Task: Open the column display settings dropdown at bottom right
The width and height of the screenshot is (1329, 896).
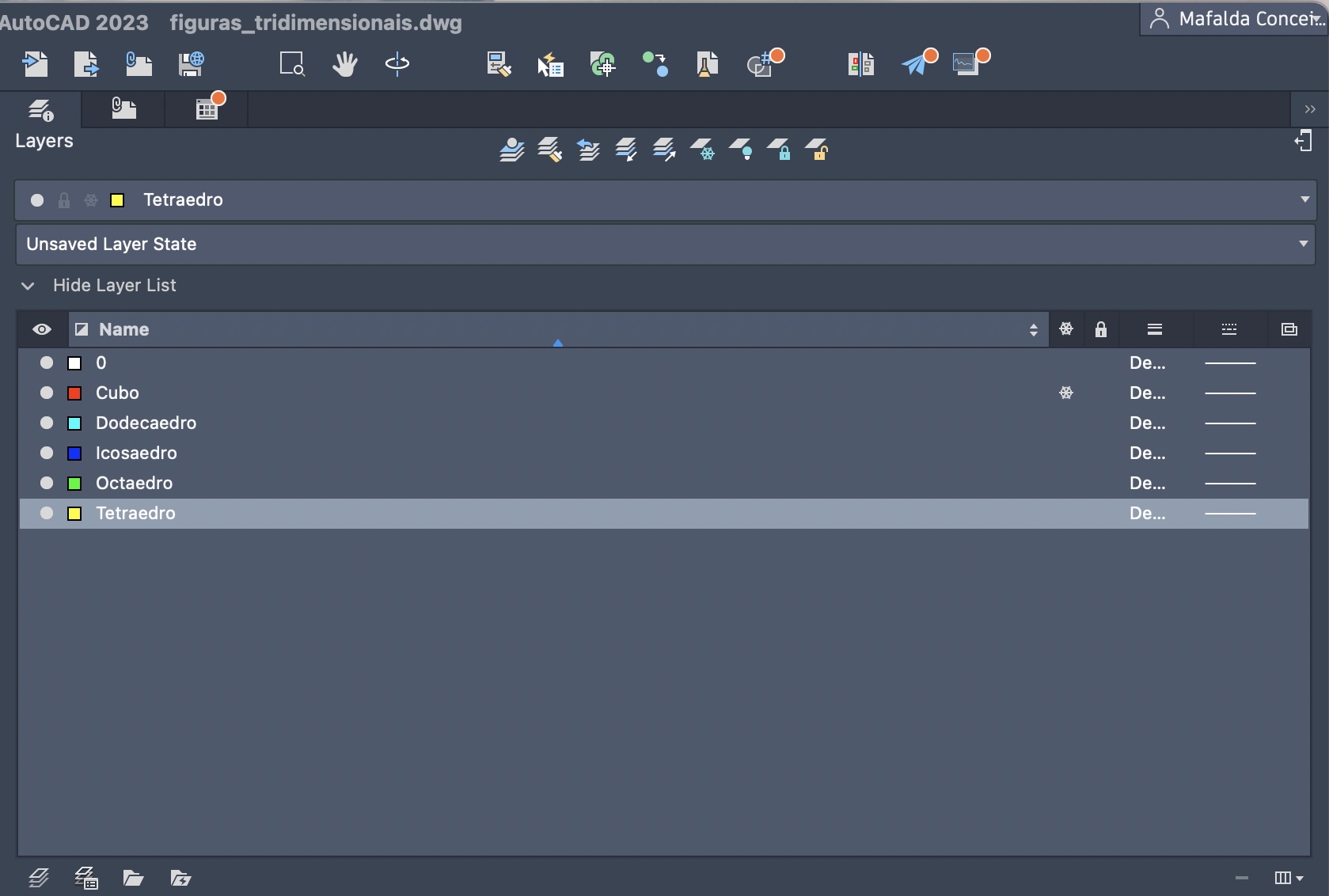Action: (x=1289, y=878)
